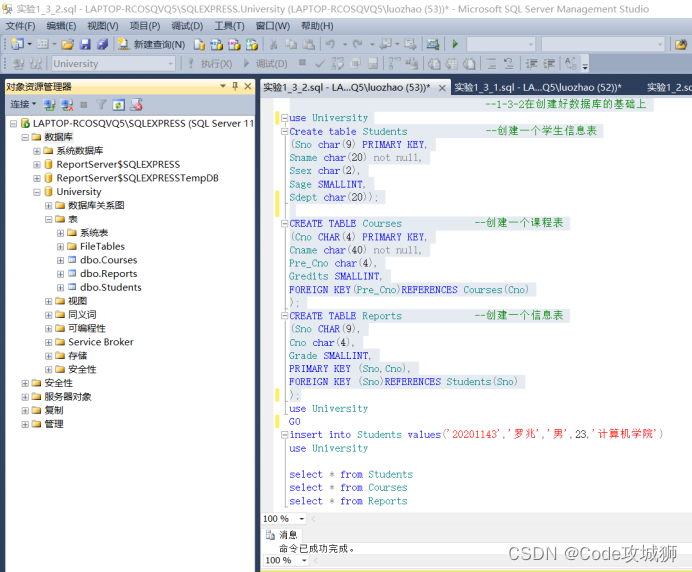Viewport: 692px width, 572px height.
Task: Click the Disconnect icon in Object Explorer toolbar
Action: tap(67, 105)
